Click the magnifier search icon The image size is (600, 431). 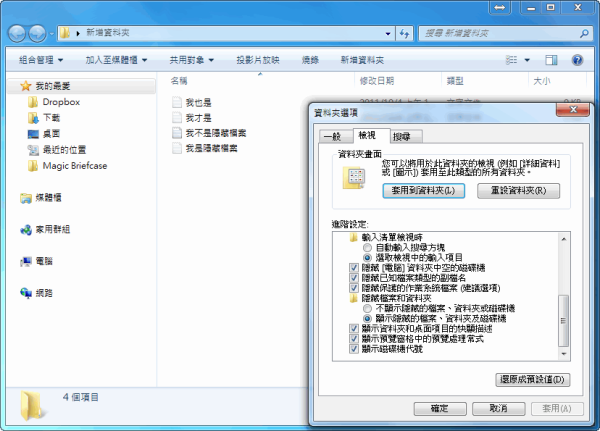coord(584,33)
